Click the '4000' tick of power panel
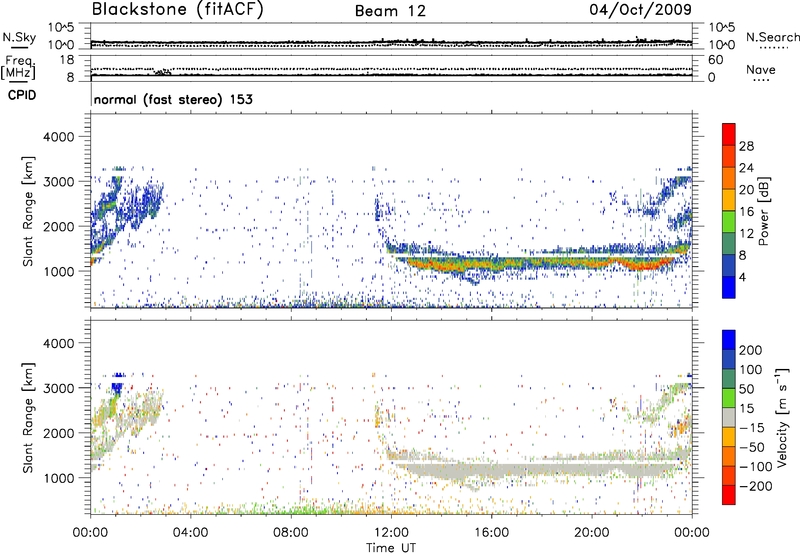800x554 pixels. (59, 137)
